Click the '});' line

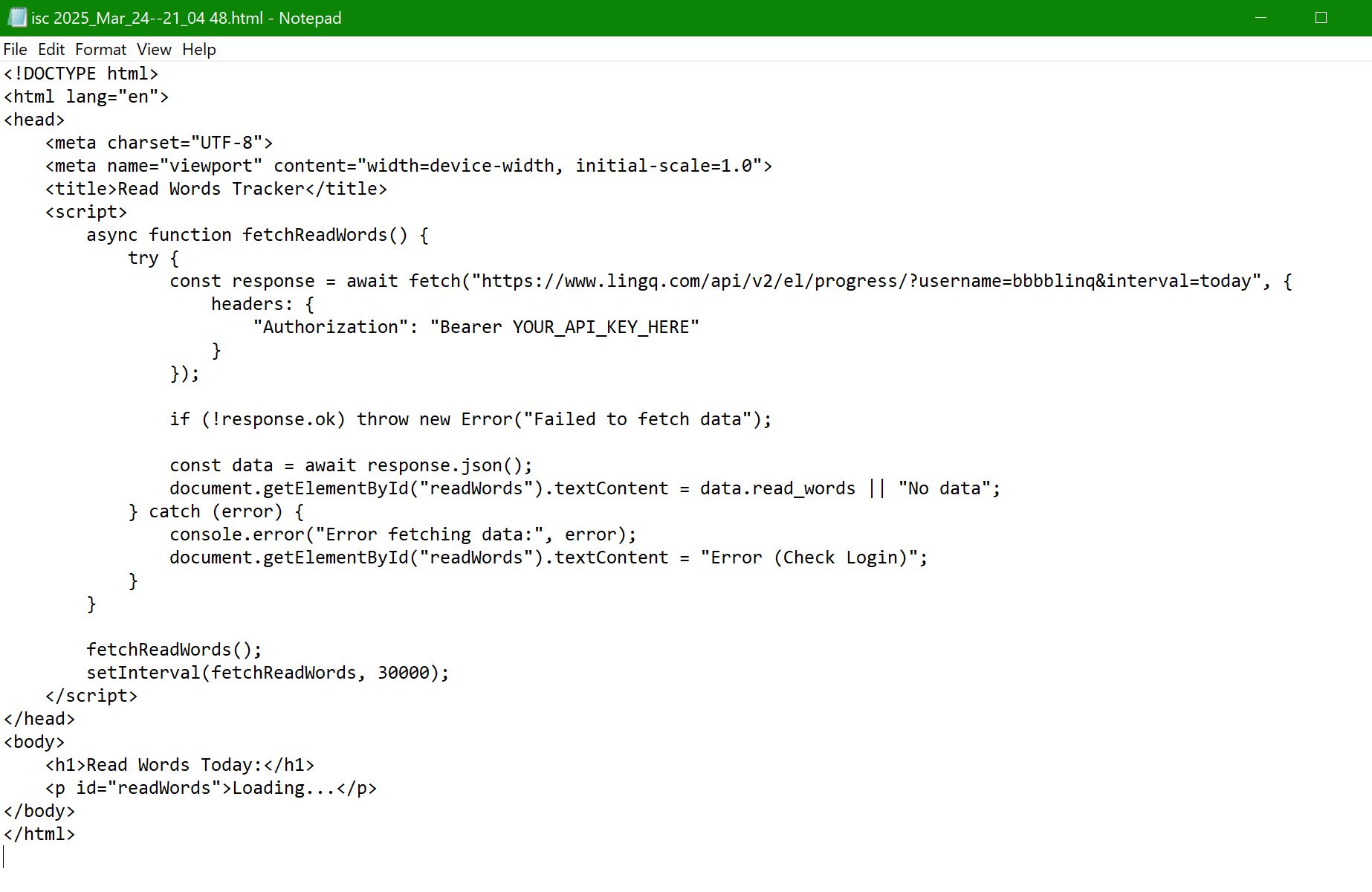(185, 373)
